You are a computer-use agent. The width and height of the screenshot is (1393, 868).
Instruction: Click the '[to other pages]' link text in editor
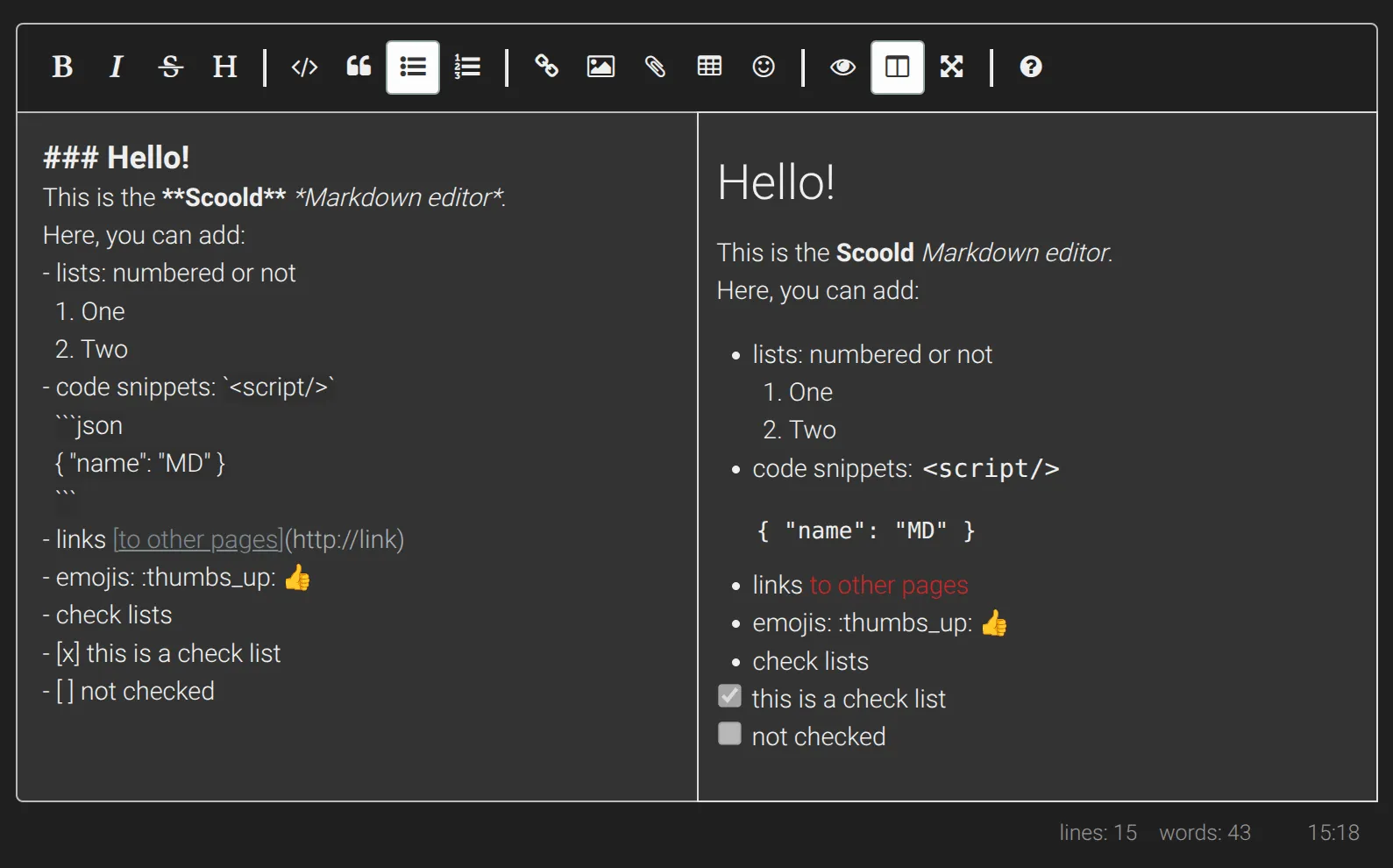(x=198, y=539)
